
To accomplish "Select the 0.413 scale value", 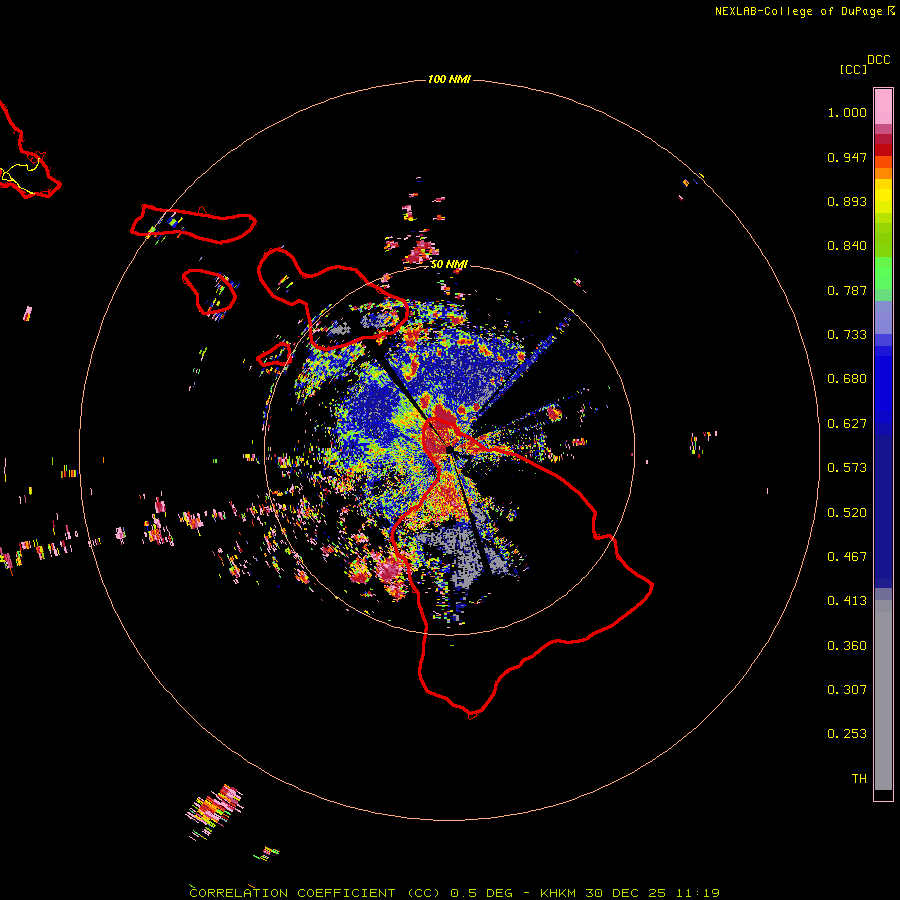I will (x=847, y=601).
